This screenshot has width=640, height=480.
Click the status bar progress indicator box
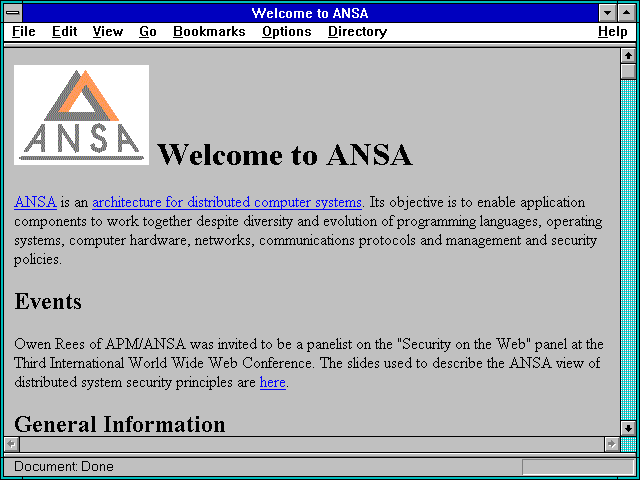click(578, 467)
